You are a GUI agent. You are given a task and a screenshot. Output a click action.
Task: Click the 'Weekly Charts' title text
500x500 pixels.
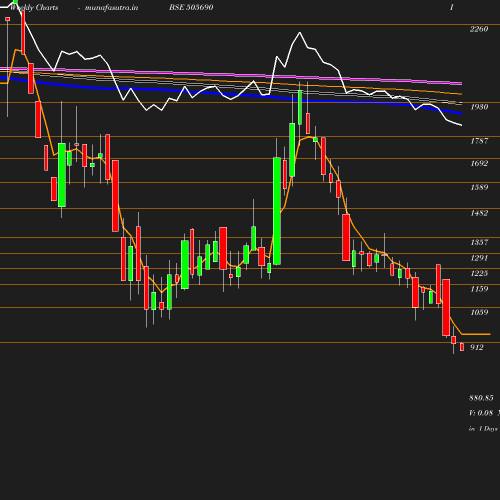tap(34, 7)
